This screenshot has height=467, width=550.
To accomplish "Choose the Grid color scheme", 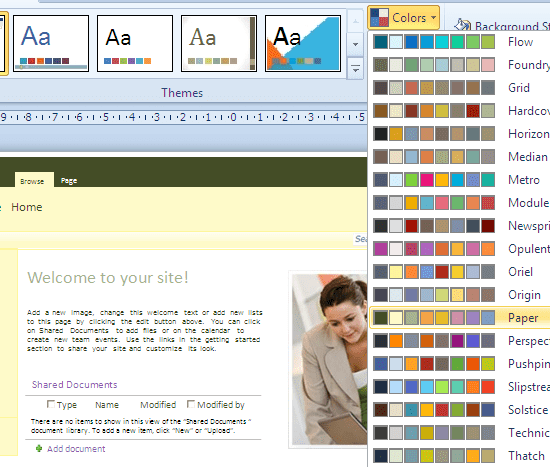I will tap(460, 88).
